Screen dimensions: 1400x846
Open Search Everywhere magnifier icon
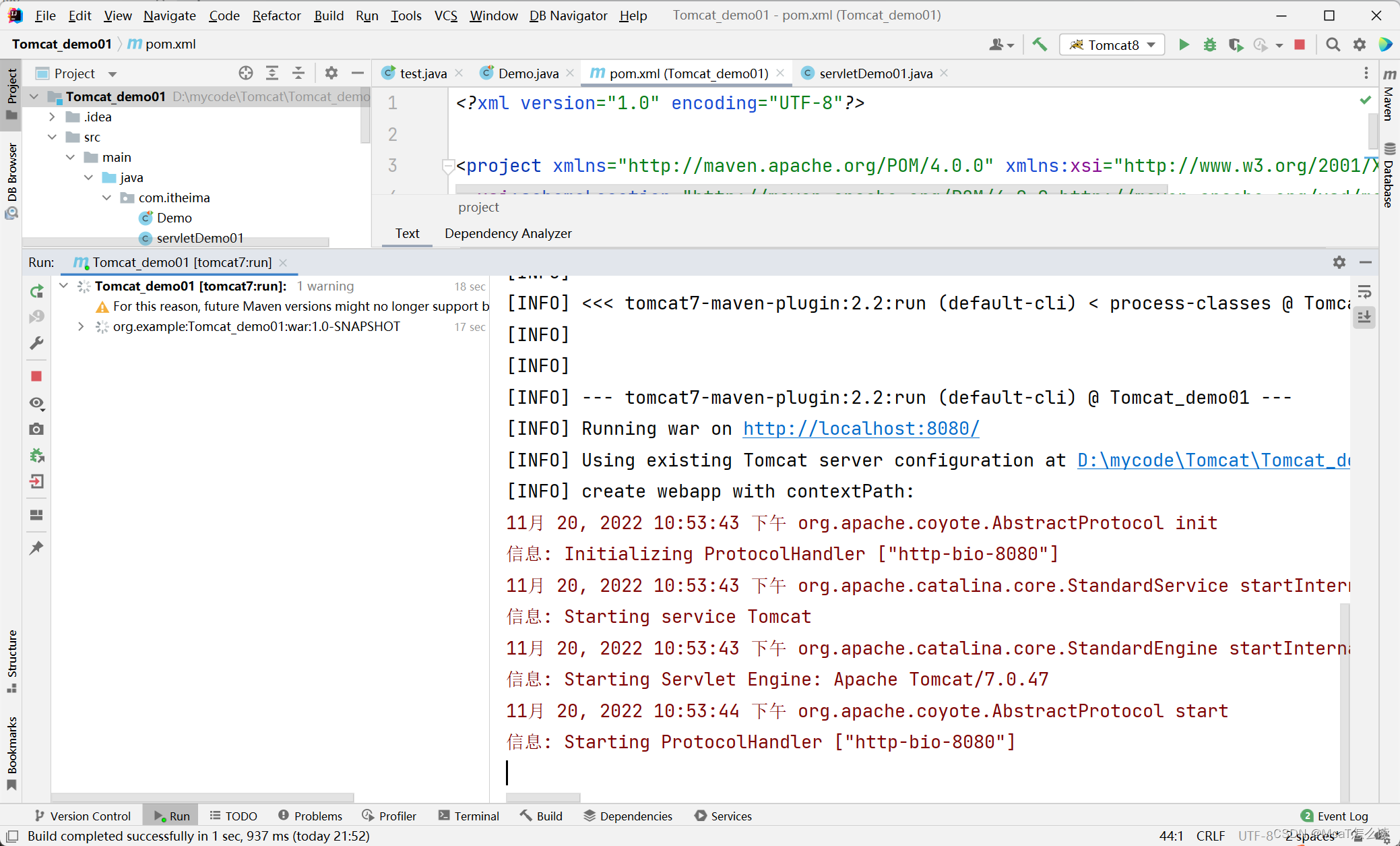[1333, 44]
